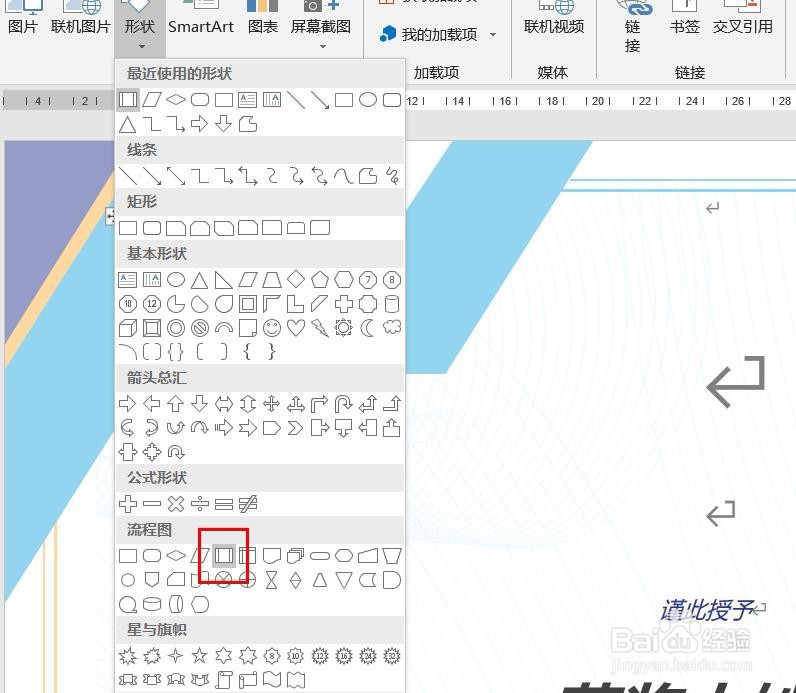This screenshot has width=796, height=693.
Task: Select the flowchart magnetic disk shape
Action: (152, 604)
